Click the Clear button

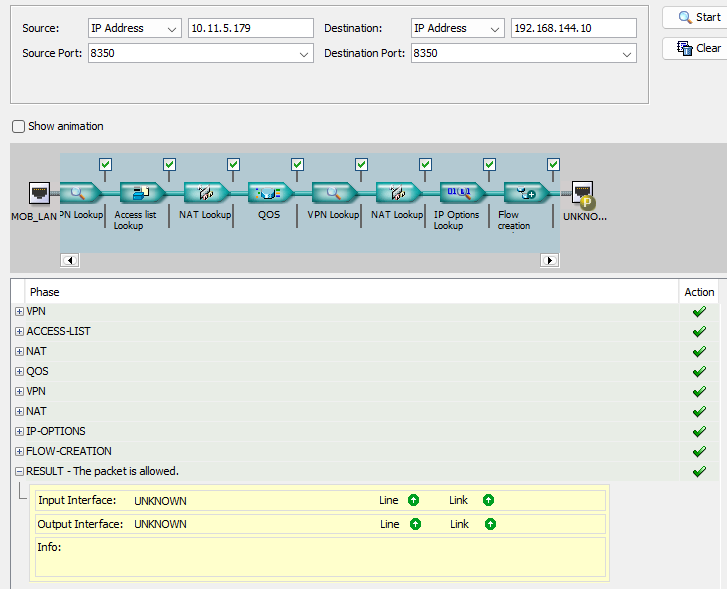[698, 48]
